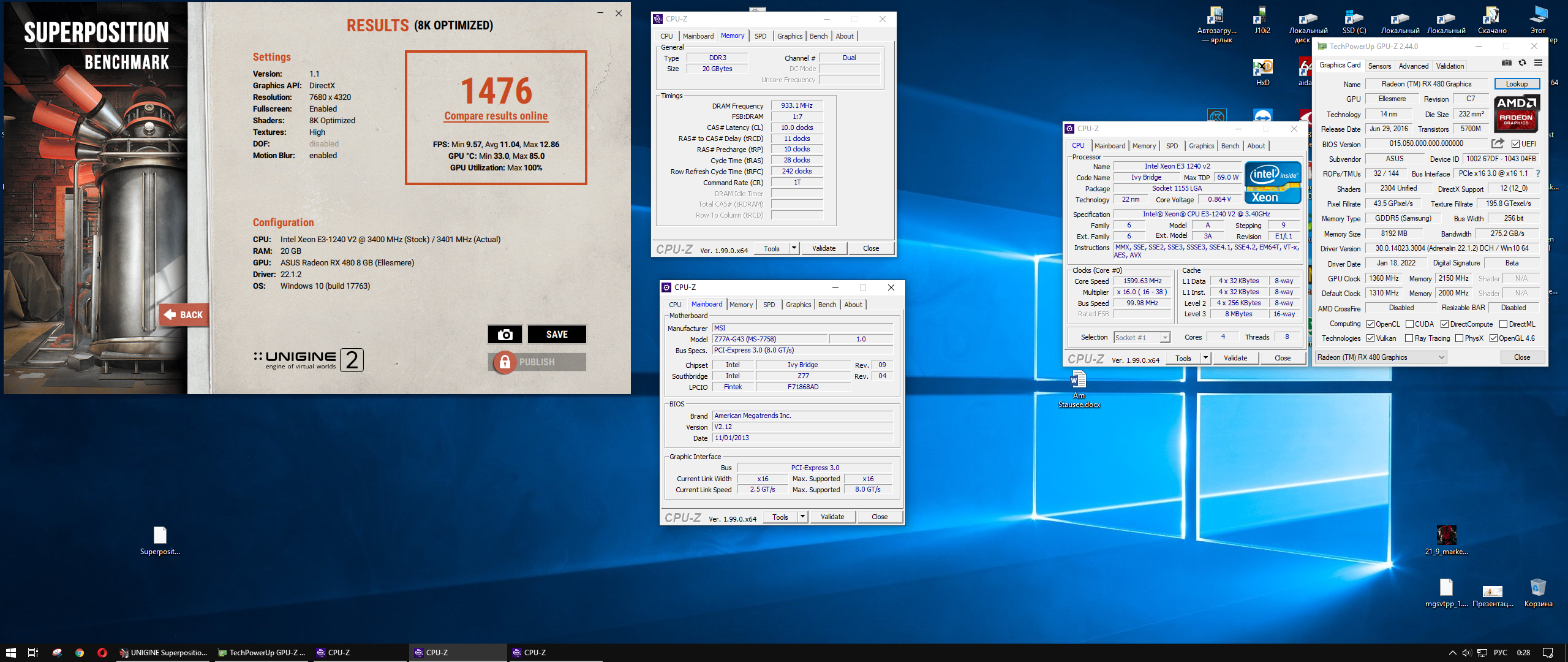Open Tools dropdown arrow in memory-timings CPU-Z window
Viewport: 1568px width, 662px height.
click(794, 248)
